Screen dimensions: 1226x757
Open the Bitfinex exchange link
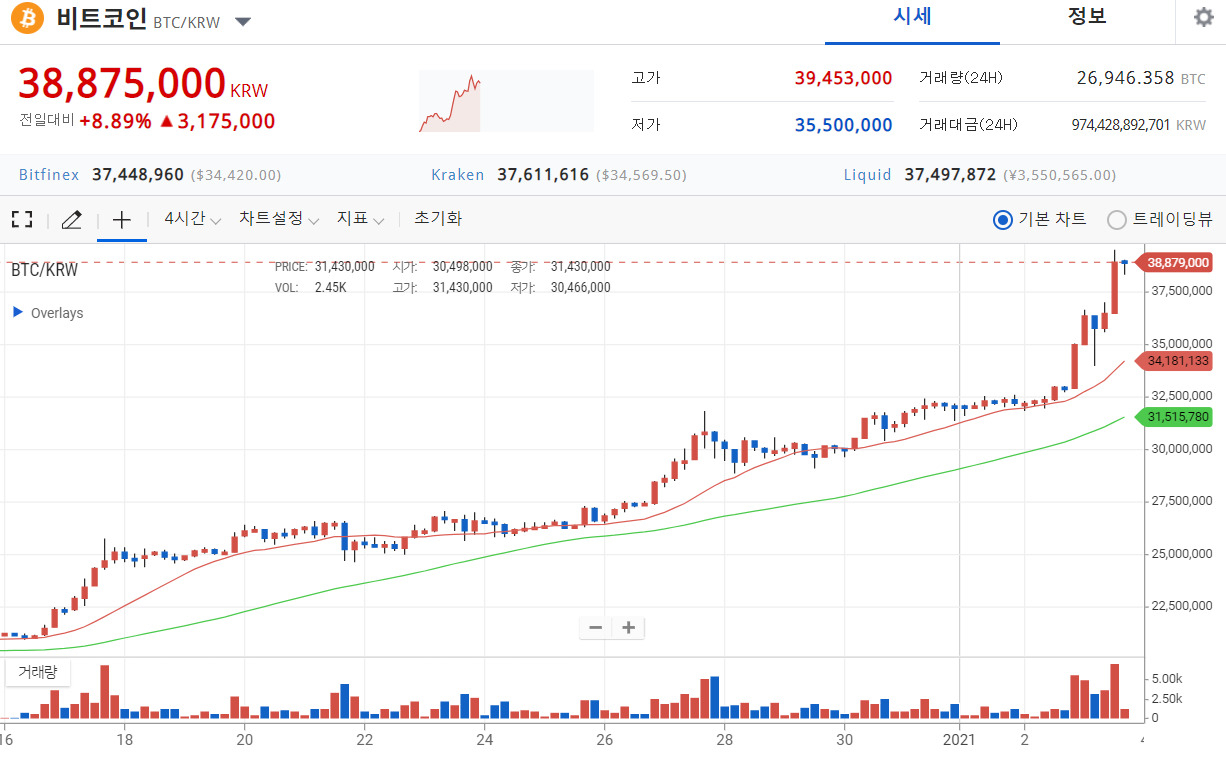(48, 174)
